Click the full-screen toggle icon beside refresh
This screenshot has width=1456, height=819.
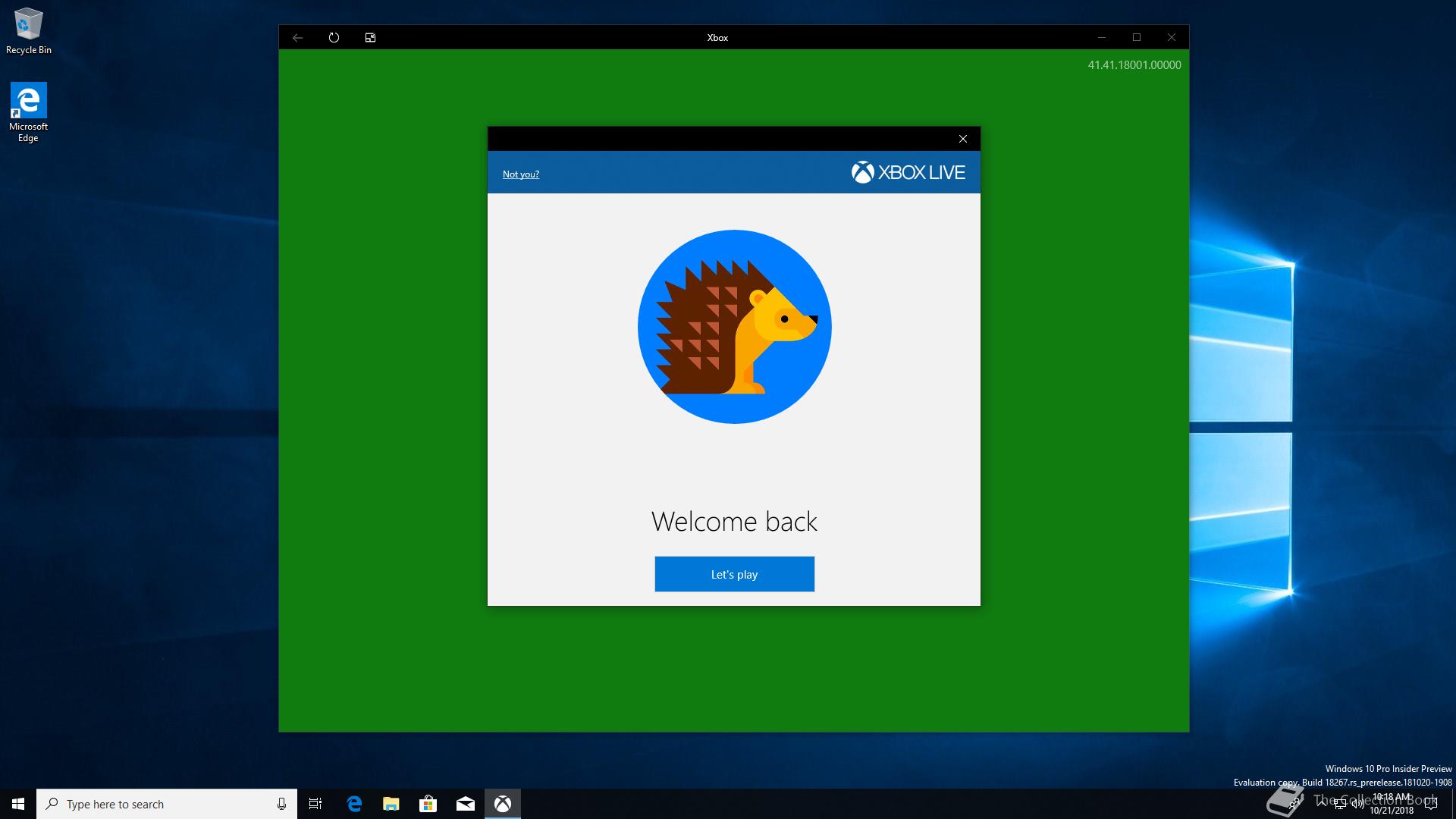point(370,37)
